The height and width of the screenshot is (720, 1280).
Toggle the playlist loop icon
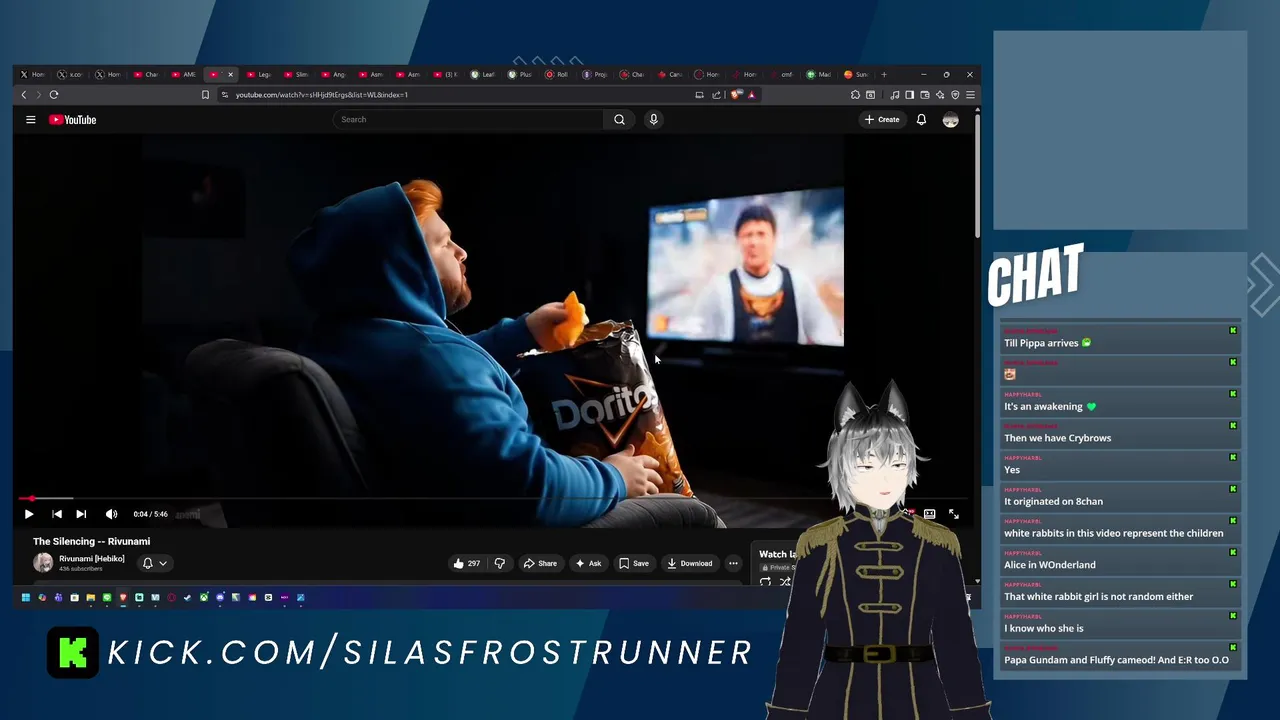pyautogui.click(x=765, y=582)
